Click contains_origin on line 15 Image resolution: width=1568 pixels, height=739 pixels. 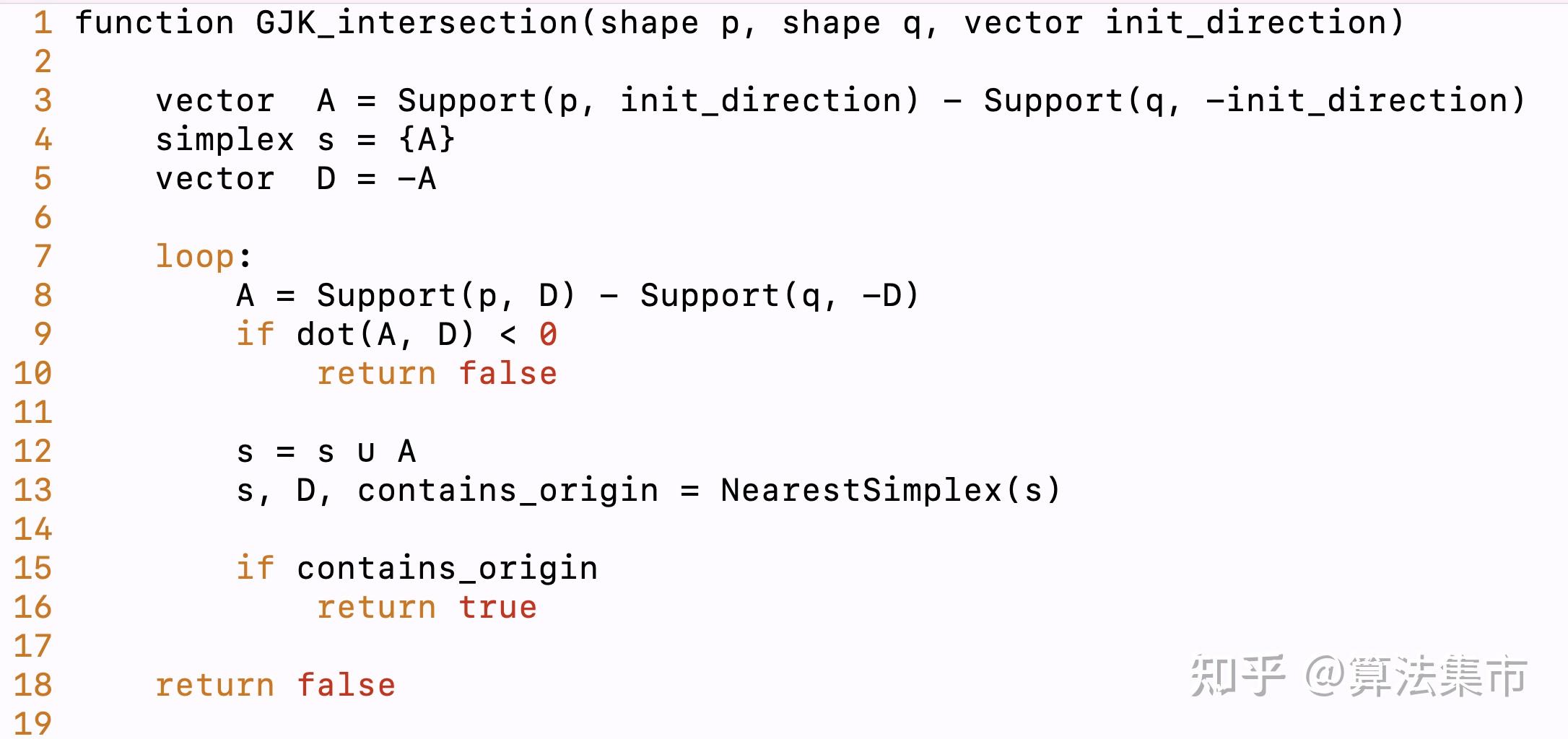tap(447, 569)
